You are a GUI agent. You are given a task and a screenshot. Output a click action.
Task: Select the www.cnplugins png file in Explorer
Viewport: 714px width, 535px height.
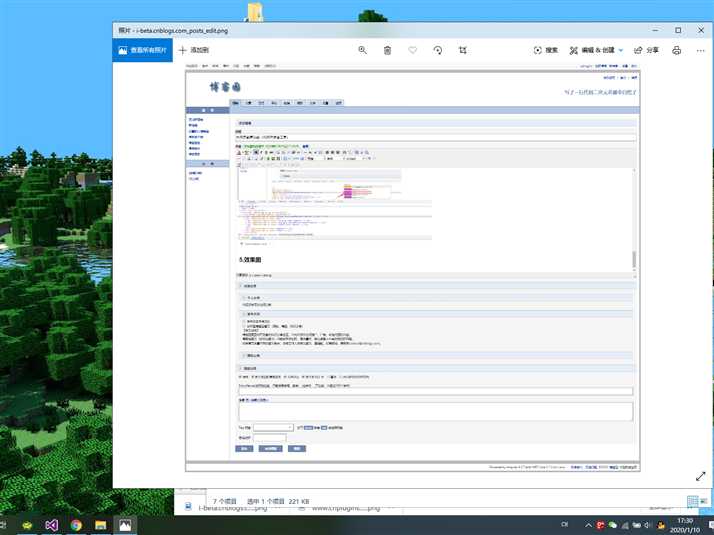coord(341,508)
